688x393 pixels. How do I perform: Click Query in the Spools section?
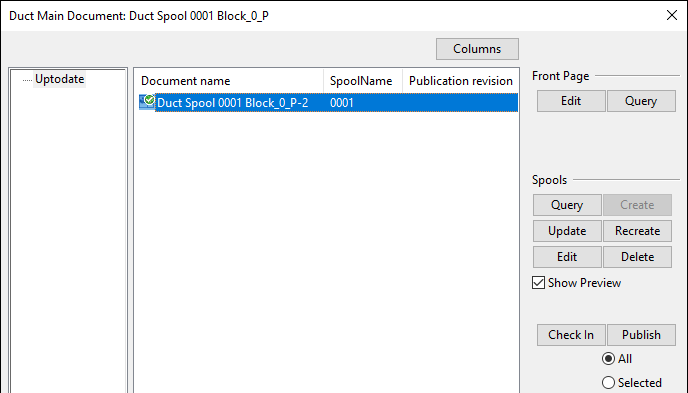coord(567,205)
